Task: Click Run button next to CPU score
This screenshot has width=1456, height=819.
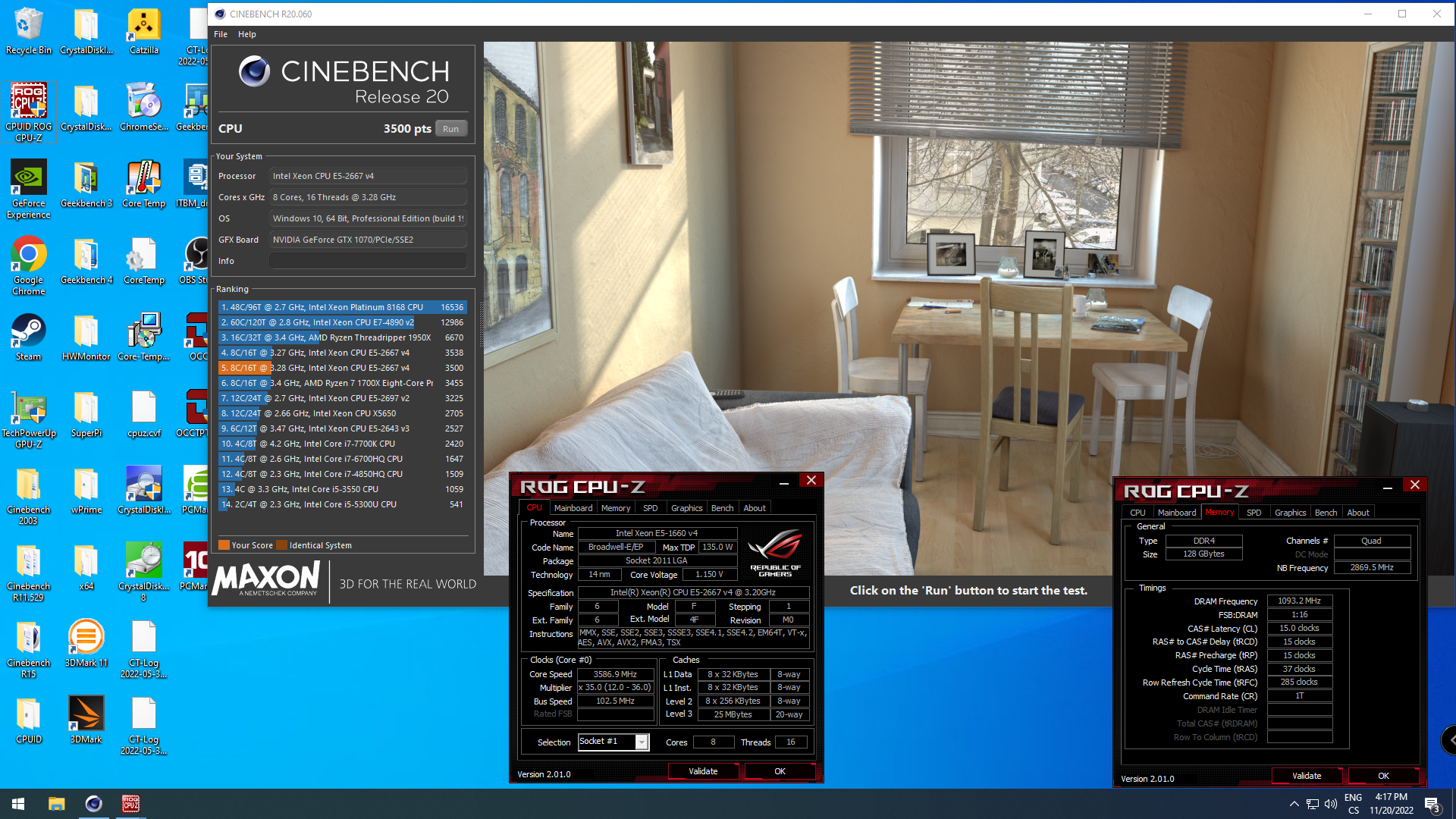Action: coord(450,129)
